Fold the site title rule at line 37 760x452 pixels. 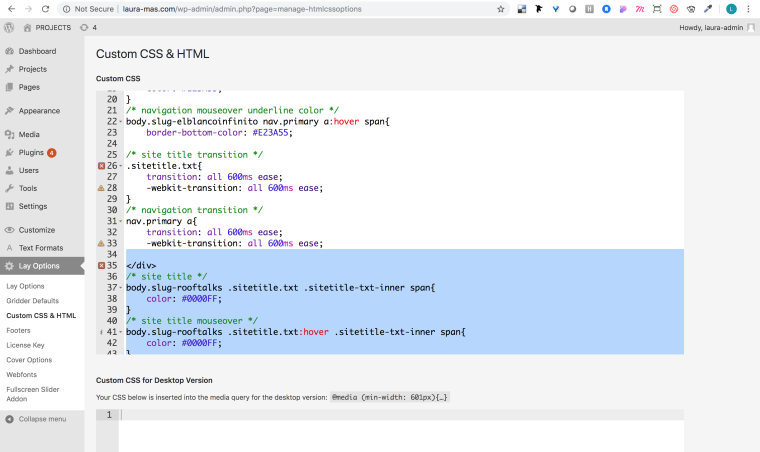tap(121, 288)
